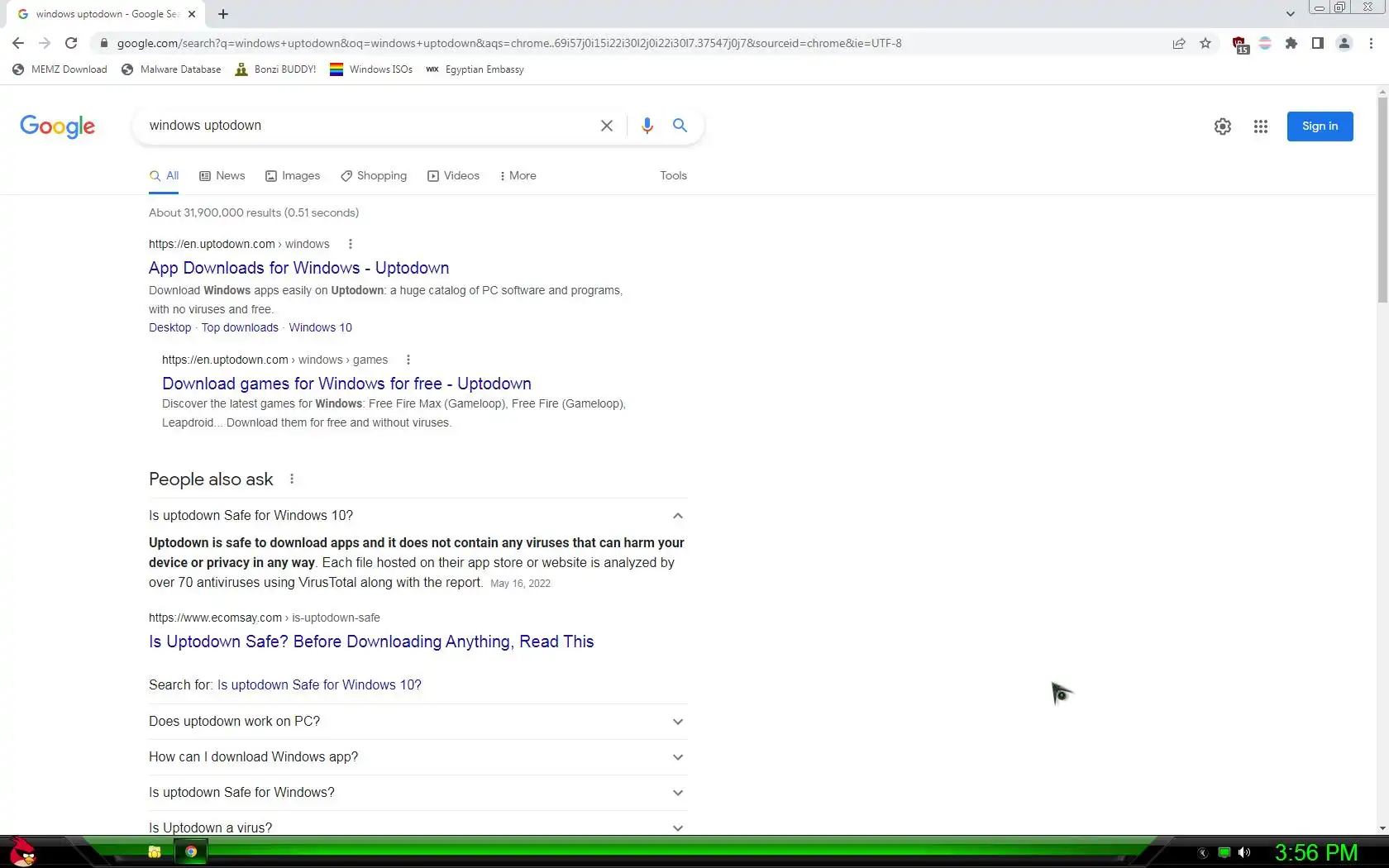
Task: Select the All results tab
Action: pos(164,176)
